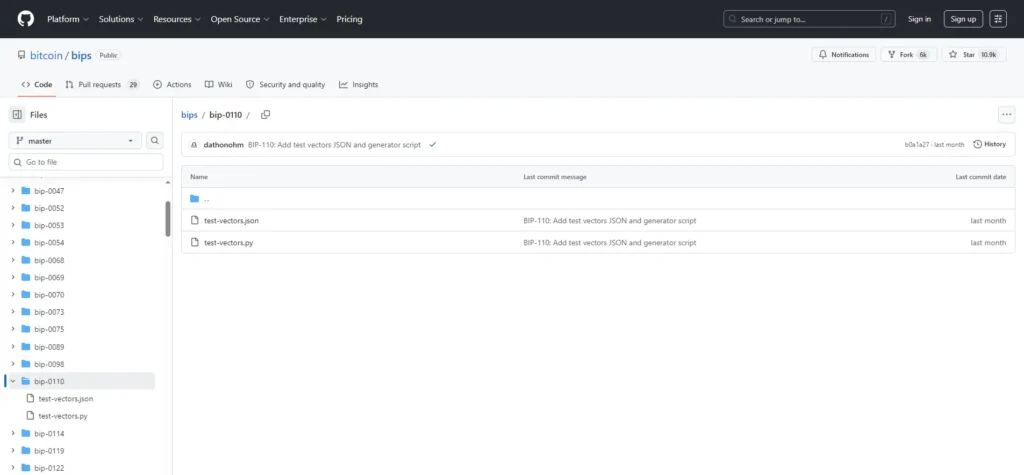This screenshot has width=1024, height=475.
Task: Open the Platform dropdown menu
Action: click(x=67, y=19)
